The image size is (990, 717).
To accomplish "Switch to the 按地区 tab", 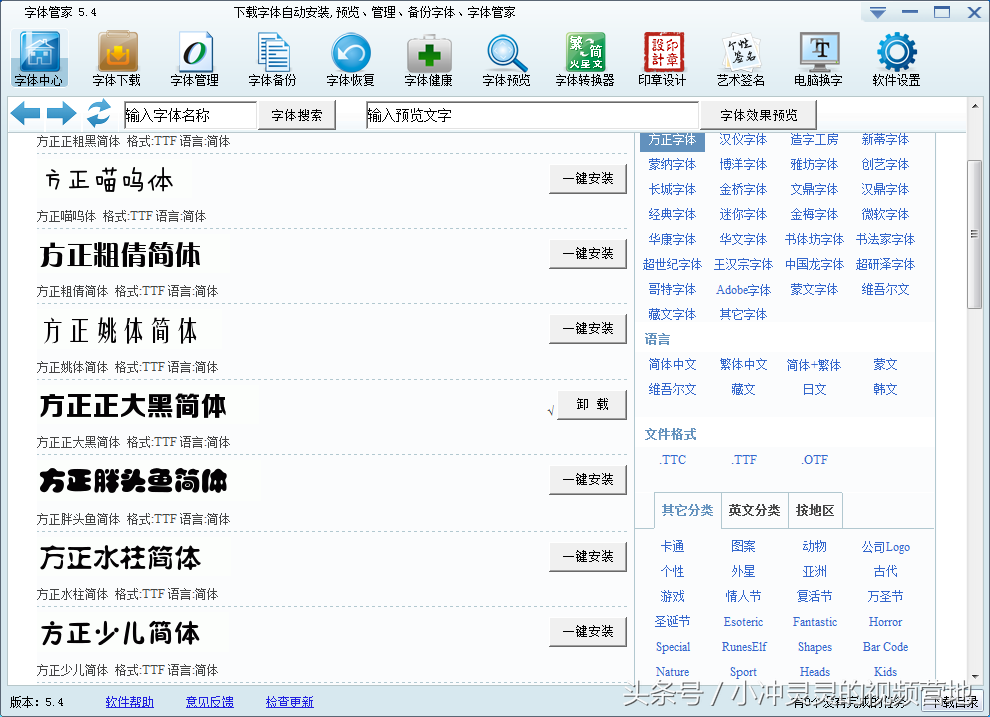I will point(815,510).
